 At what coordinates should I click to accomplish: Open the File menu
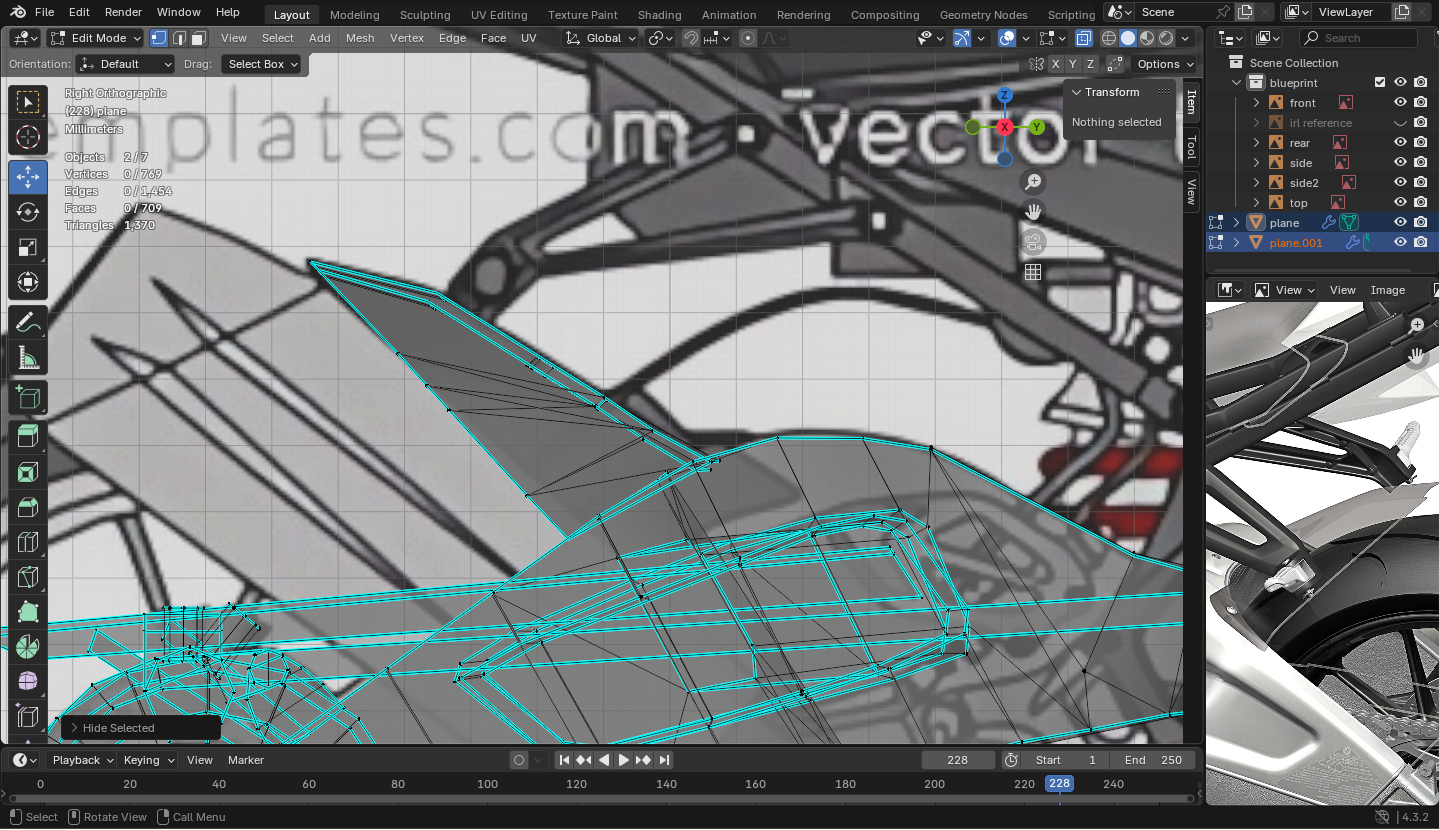coord(44,12)
